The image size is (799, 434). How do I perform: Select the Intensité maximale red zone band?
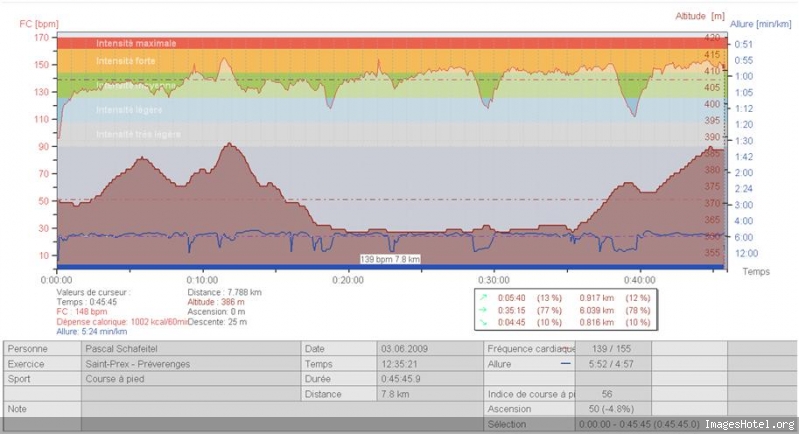(x=392, y=43)
